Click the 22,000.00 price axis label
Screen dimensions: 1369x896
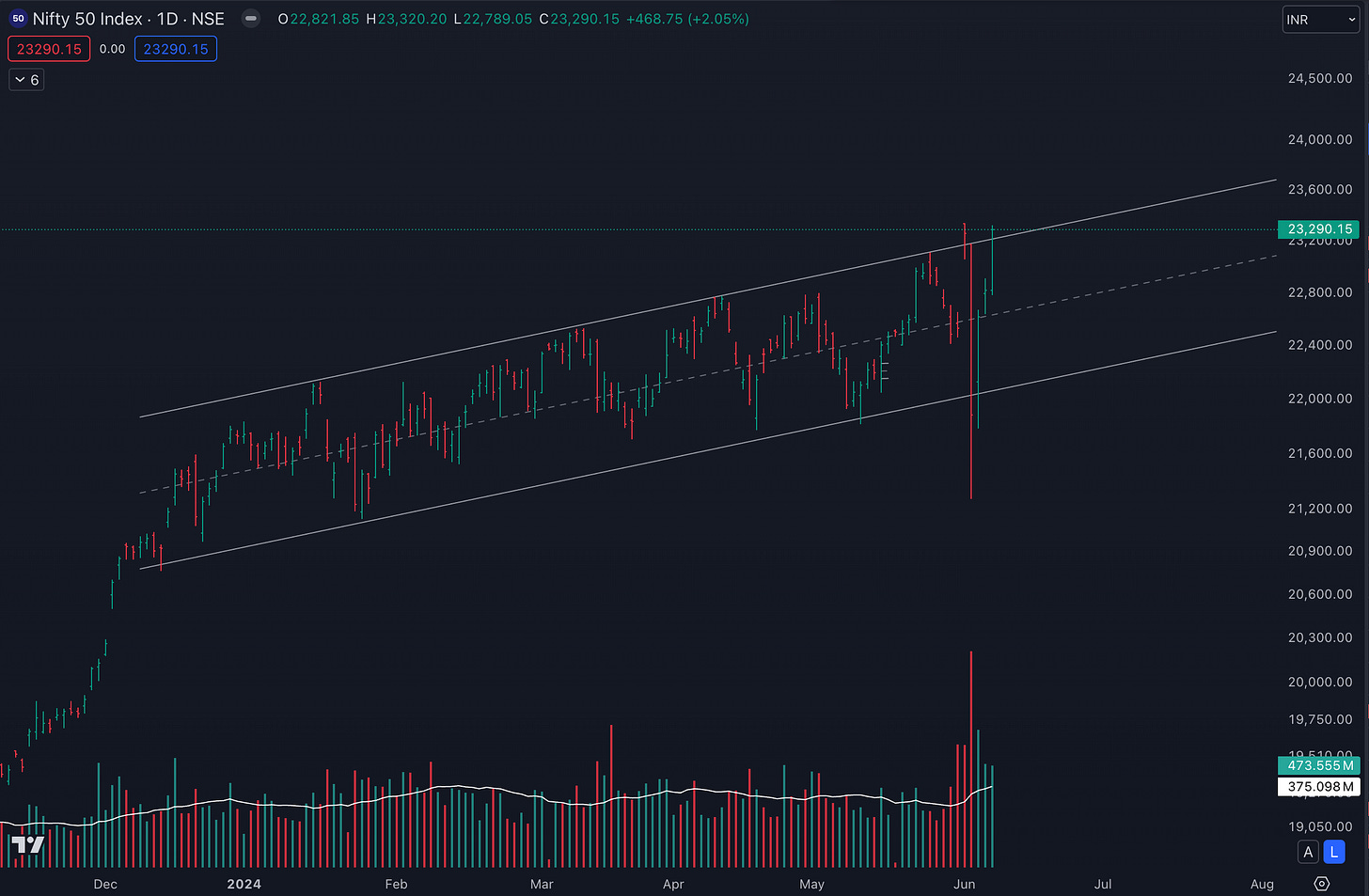point(1319,399)
